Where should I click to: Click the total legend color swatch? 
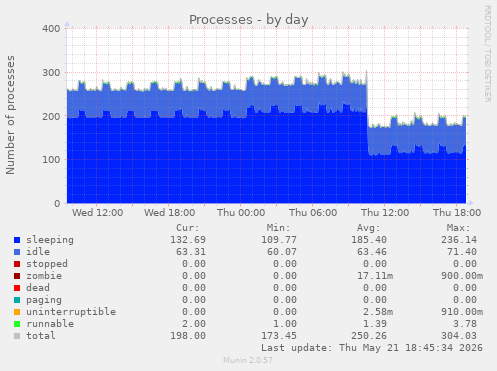[17, 336]
